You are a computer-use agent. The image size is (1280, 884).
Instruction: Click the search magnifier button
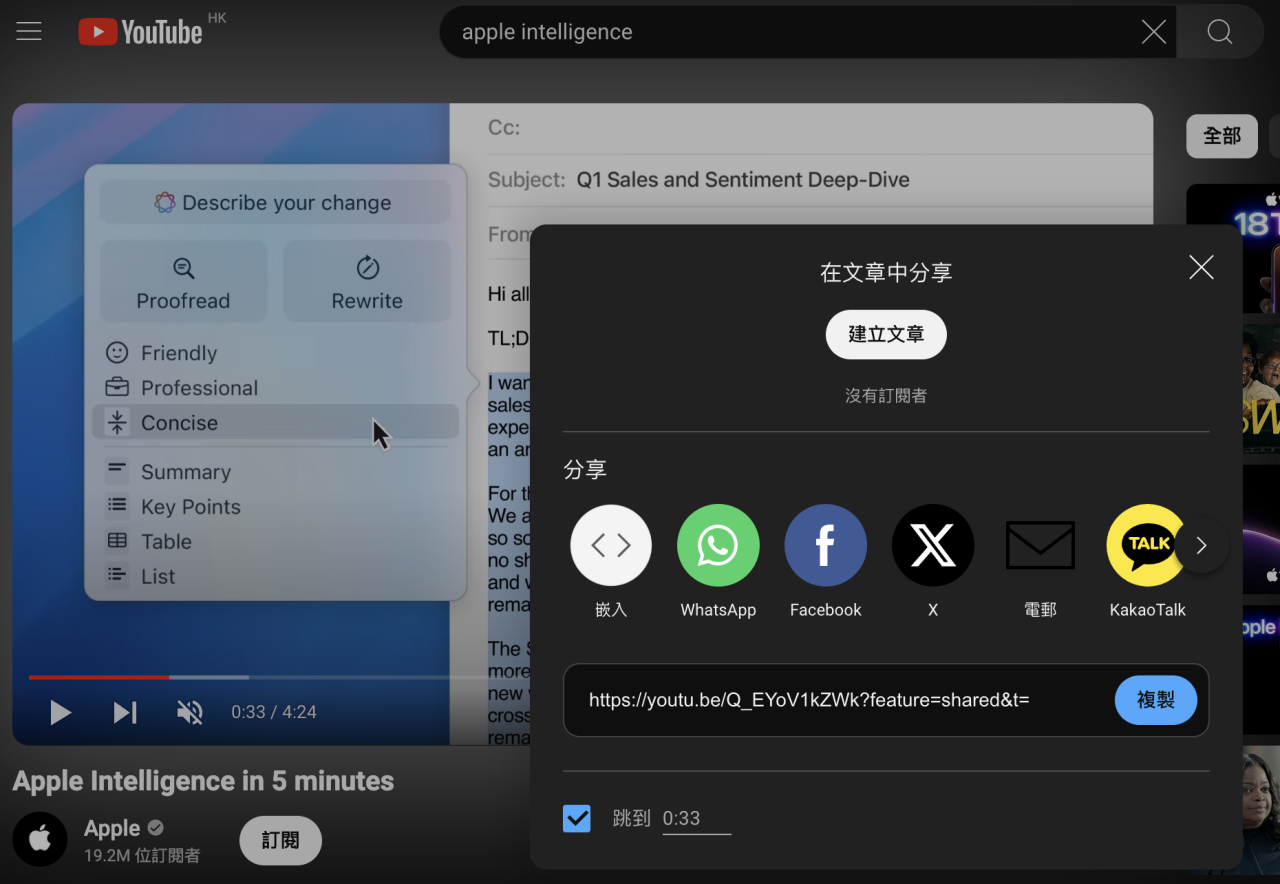coord(1219,32)
